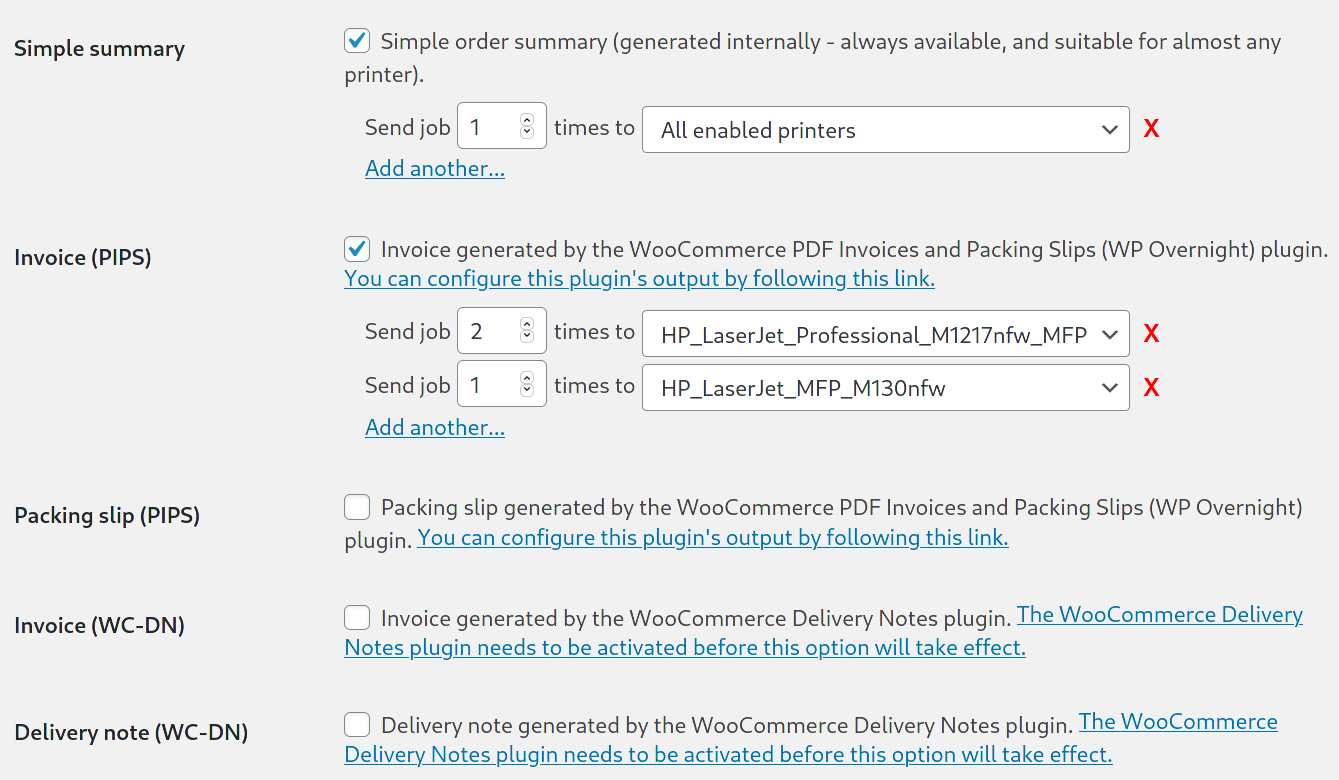Remove the All enabled printers job row
This screenshot has height=780, width=1339.
pos(1151,129)
